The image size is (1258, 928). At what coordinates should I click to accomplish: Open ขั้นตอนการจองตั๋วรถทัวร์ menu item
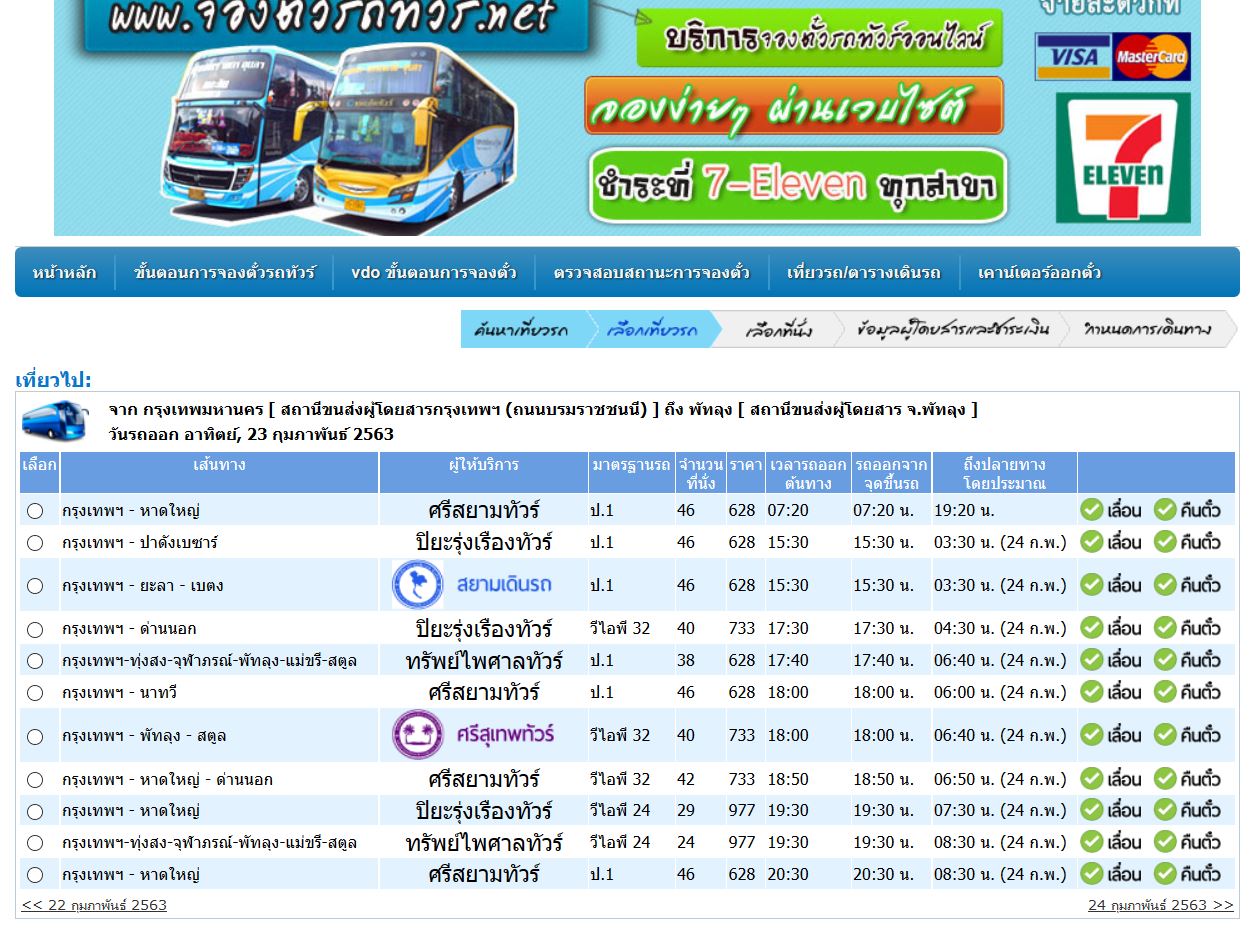(x=224, y=272)
